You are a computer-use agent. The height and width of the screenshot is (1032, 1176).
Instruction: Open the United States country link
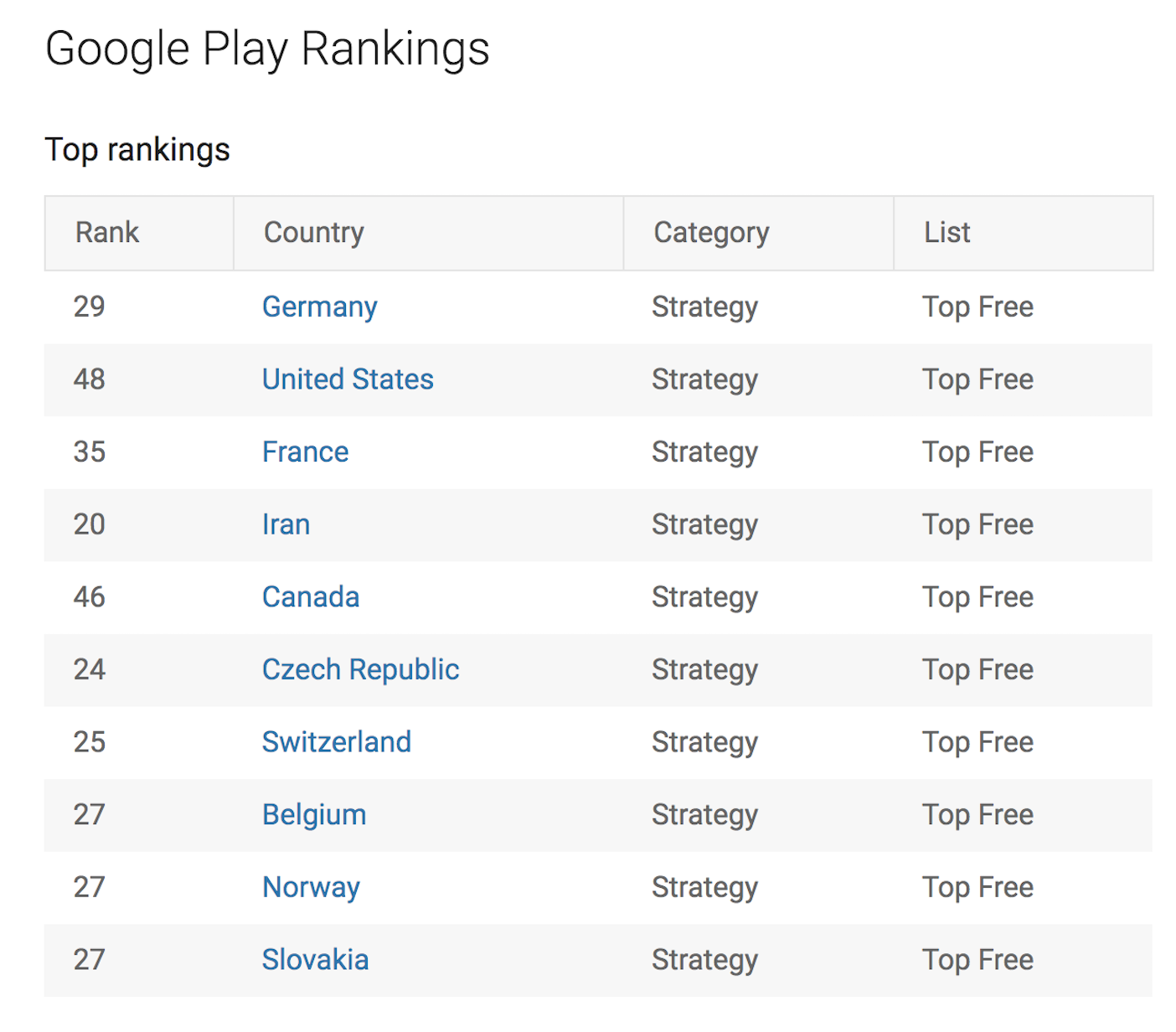(x=348, y=379)
